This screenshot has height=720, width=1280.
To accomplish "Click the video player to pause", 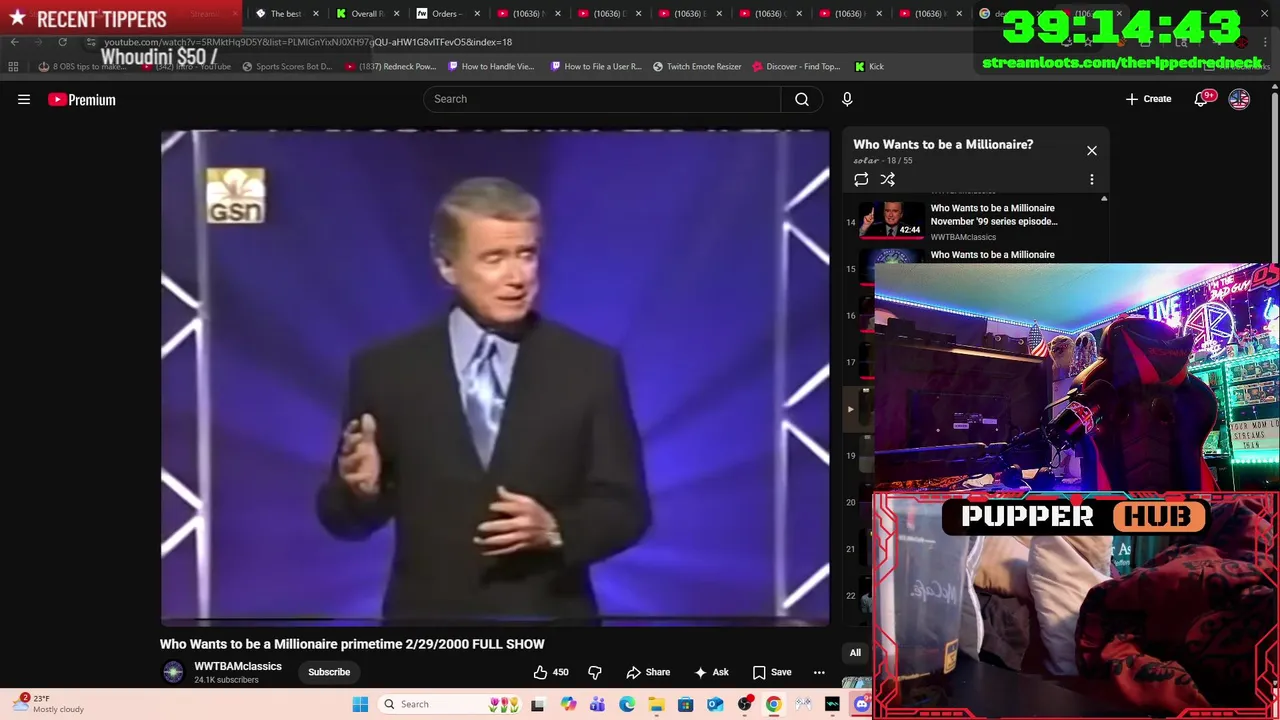I will (495, 378).
